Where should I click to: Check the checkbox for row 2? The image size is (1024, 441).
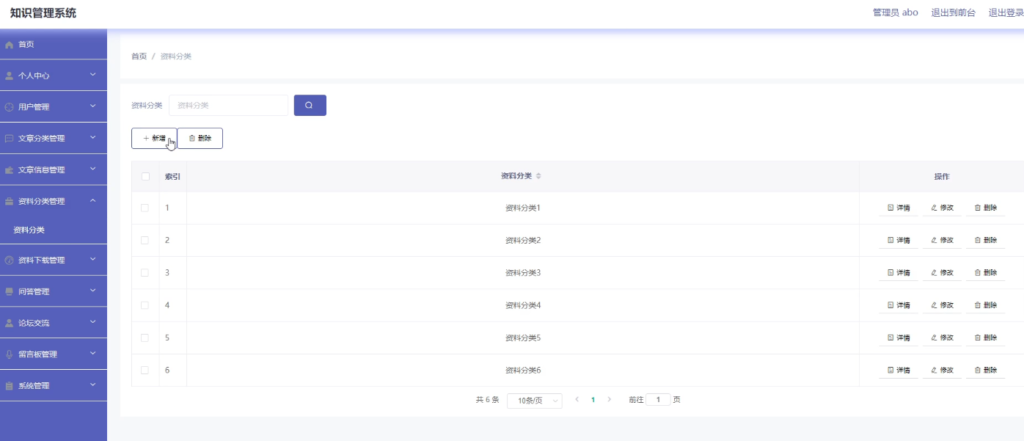145,240
